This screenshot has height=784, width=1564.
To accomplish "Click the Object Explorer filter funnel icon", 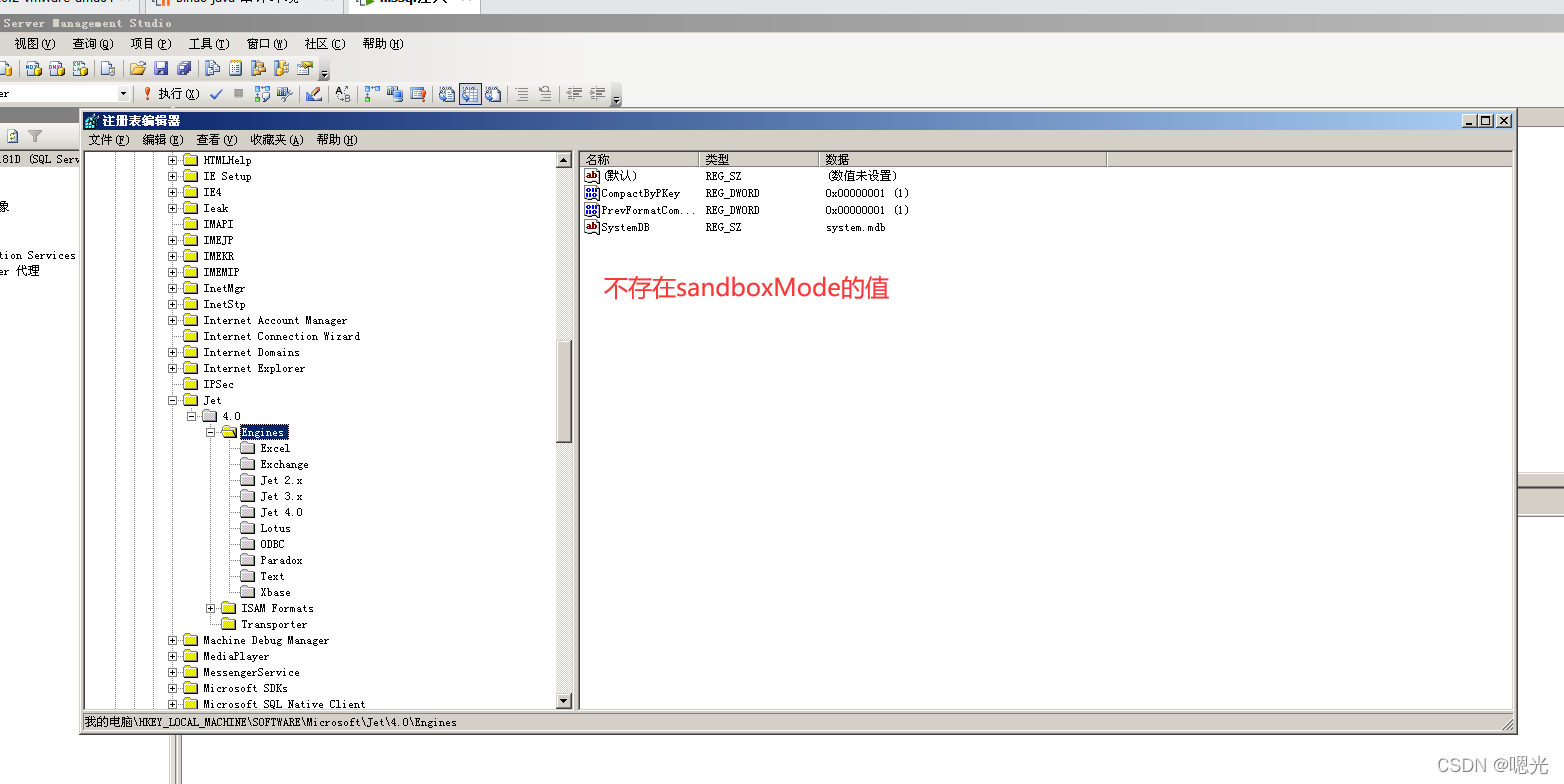I will (35, 136).
